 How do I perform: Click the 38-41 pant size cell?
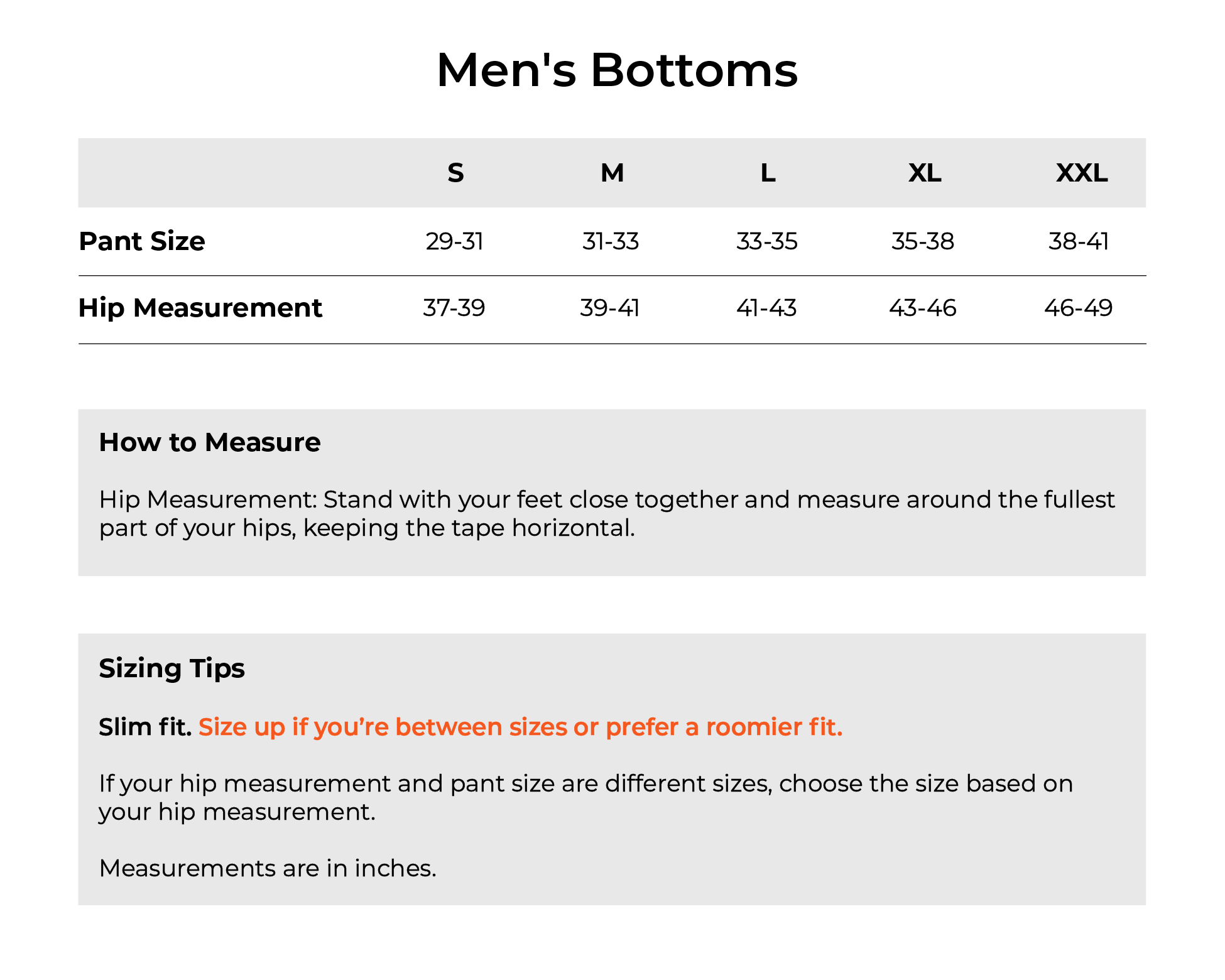pyautogui.click(x=1079, y=241)
